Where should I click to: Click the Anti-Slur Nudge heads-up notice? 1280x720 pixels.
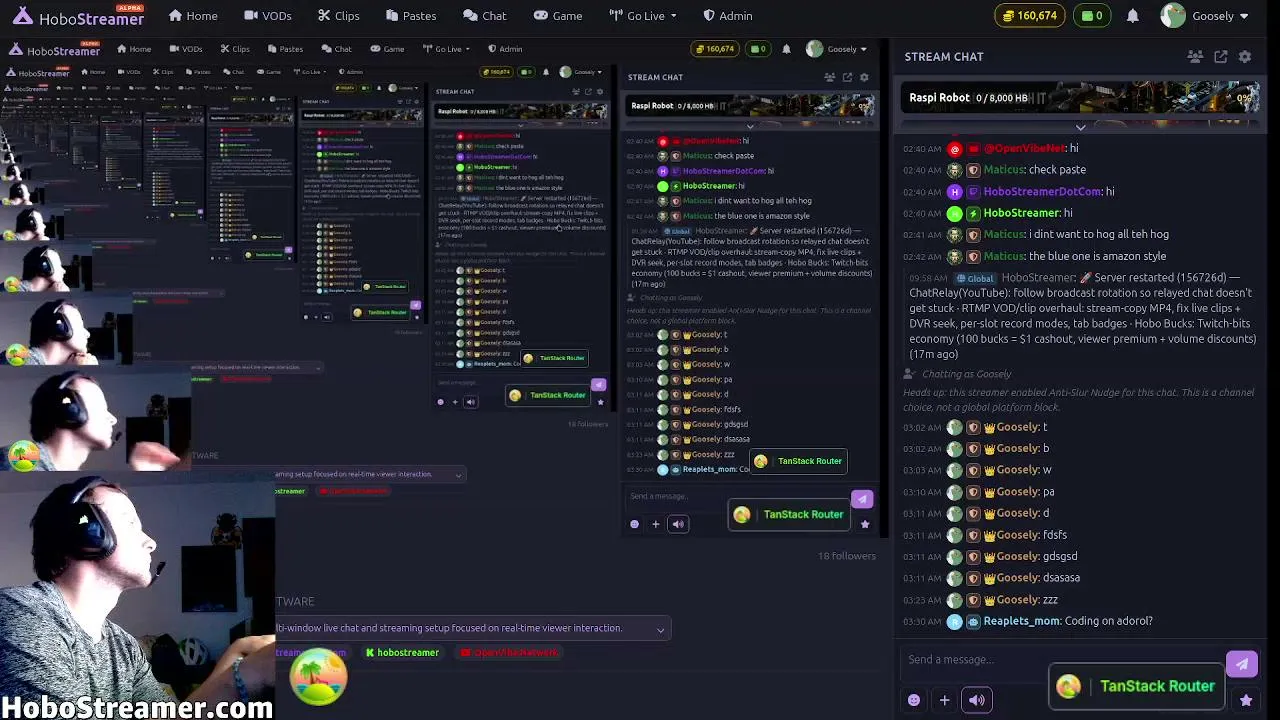coord(1078,400)
